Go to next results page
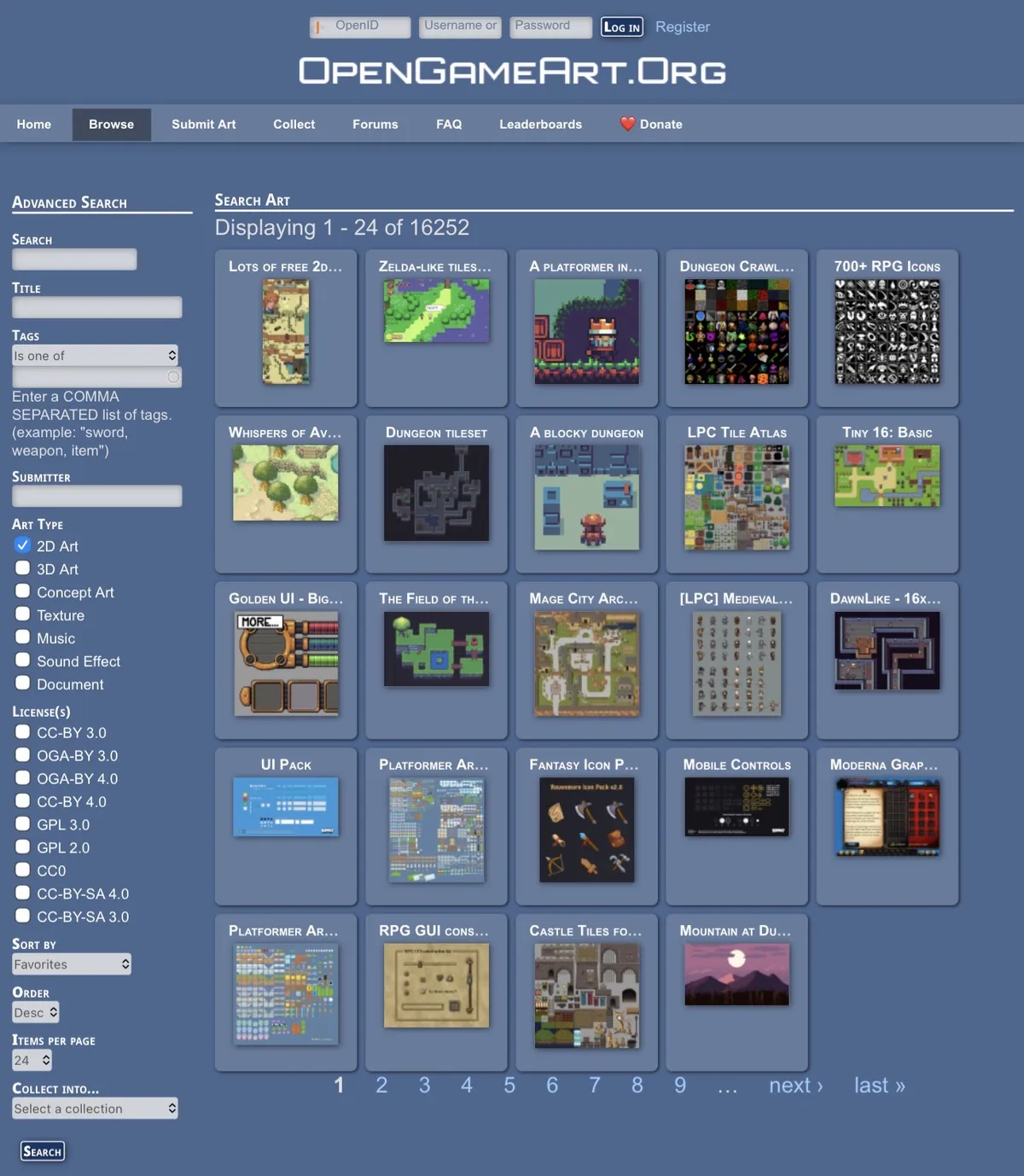 pos(796,1085)
